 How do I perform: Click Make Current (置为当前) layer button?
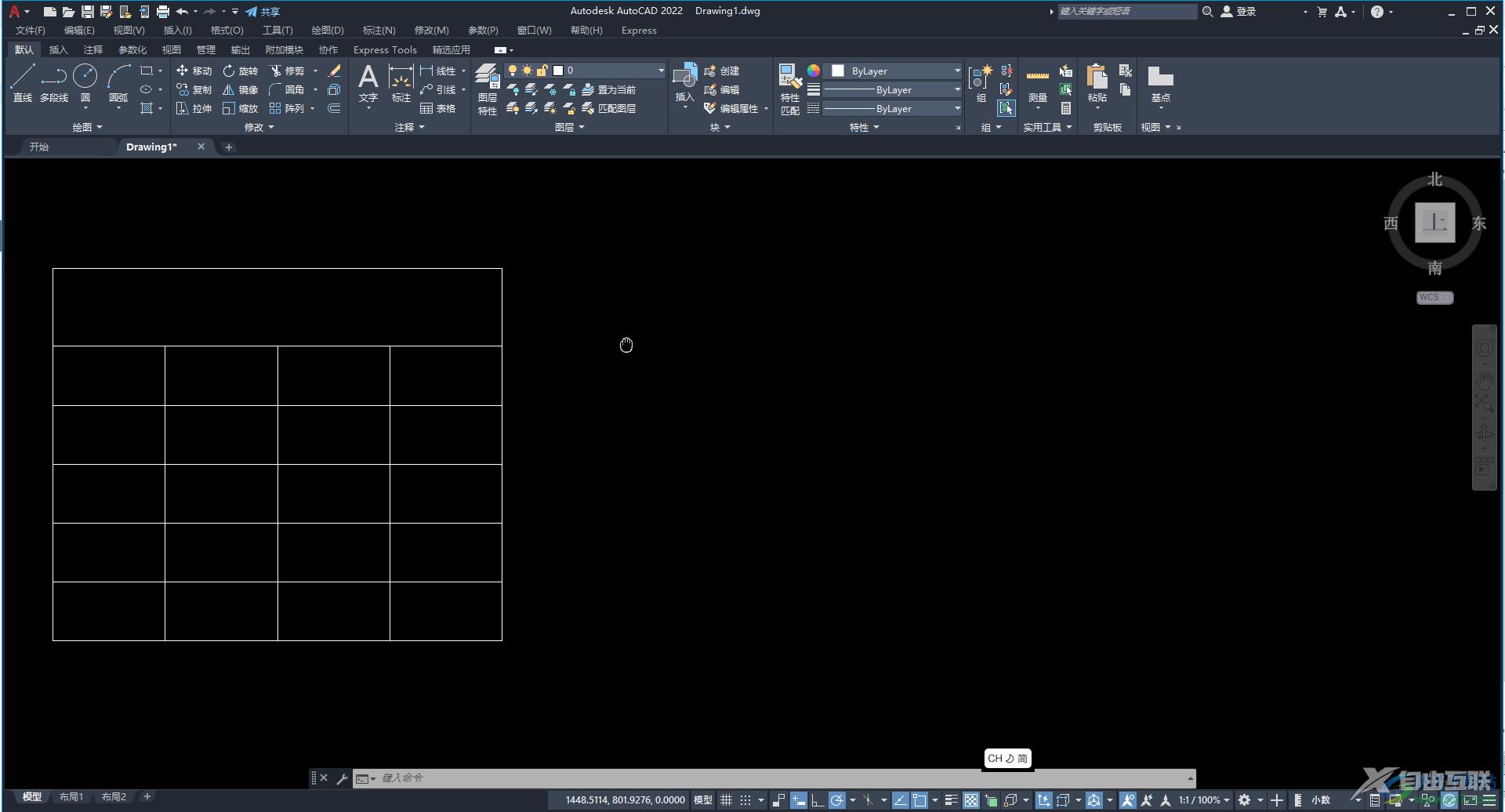point(609,89)
